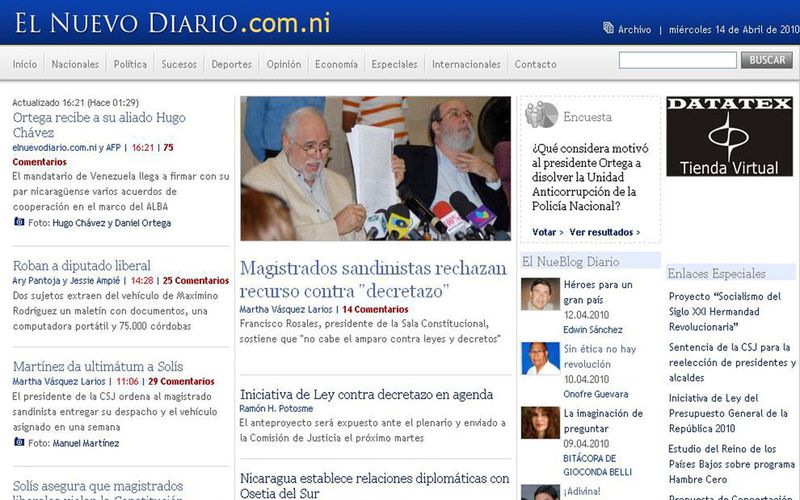Open Onofre Guevara blog author thumbnail

[x=540, y=358]
